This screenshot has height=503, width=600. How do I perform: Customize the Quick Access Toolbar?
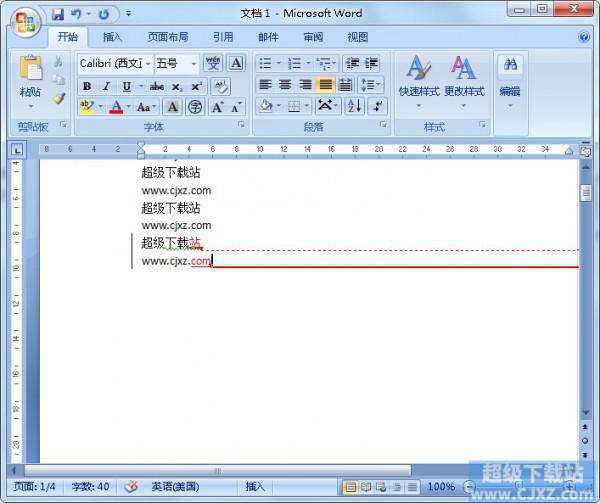click(x=128, y=14)
